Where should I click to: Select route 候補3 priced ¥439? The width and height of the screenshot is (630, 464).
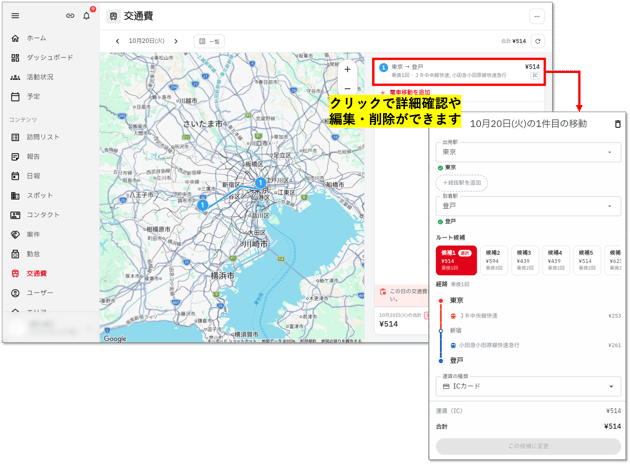click(525, 260)
